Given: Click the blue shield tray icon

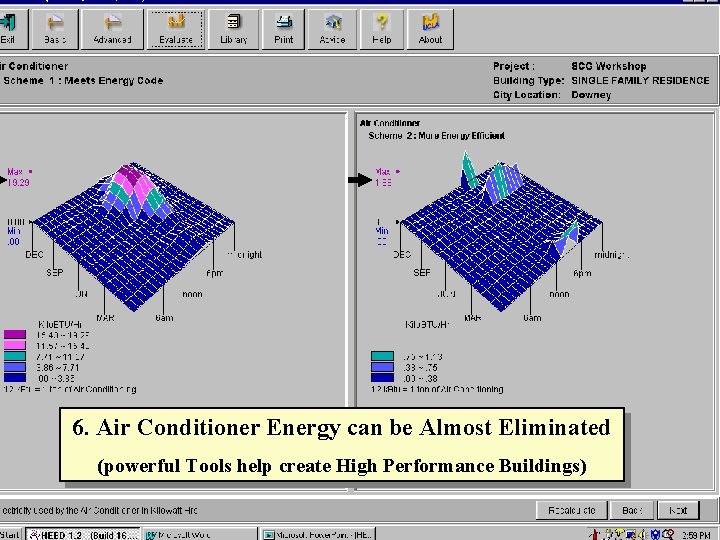Looking at the screenshot, I should coord(655,534).
